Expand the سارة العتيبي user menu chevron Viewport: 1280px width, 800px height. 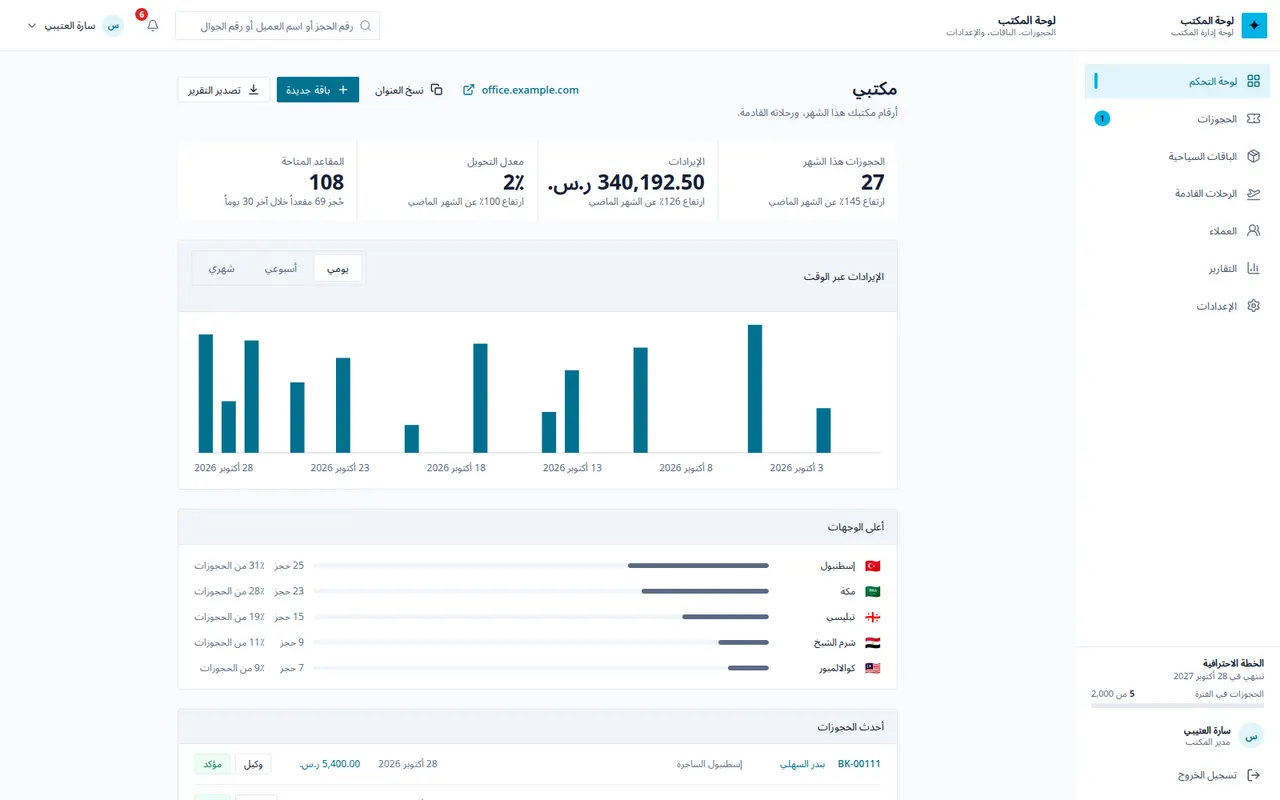click(32, 26)
